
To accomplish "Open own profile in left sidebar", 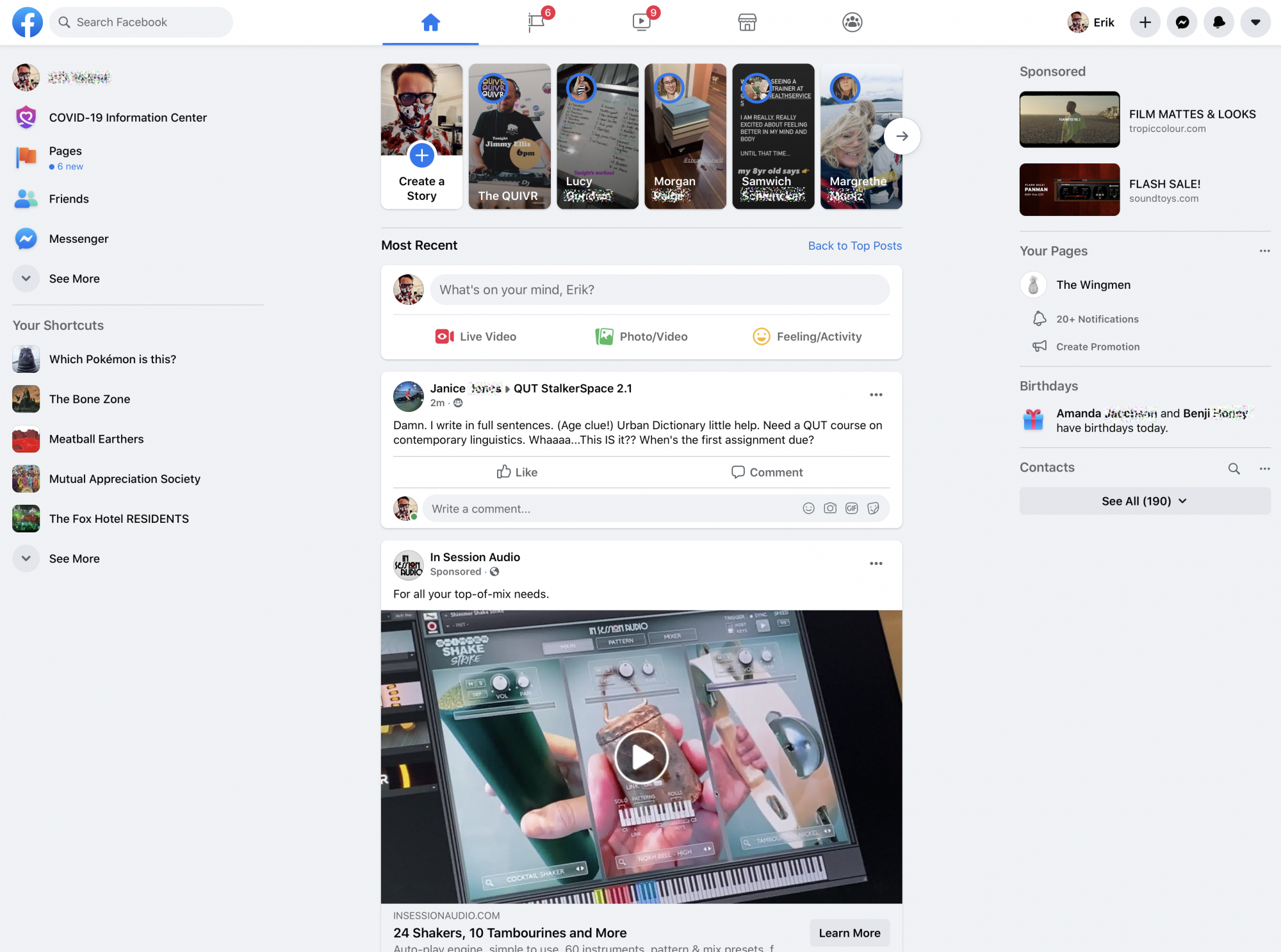I will click(x=138, y=78).
